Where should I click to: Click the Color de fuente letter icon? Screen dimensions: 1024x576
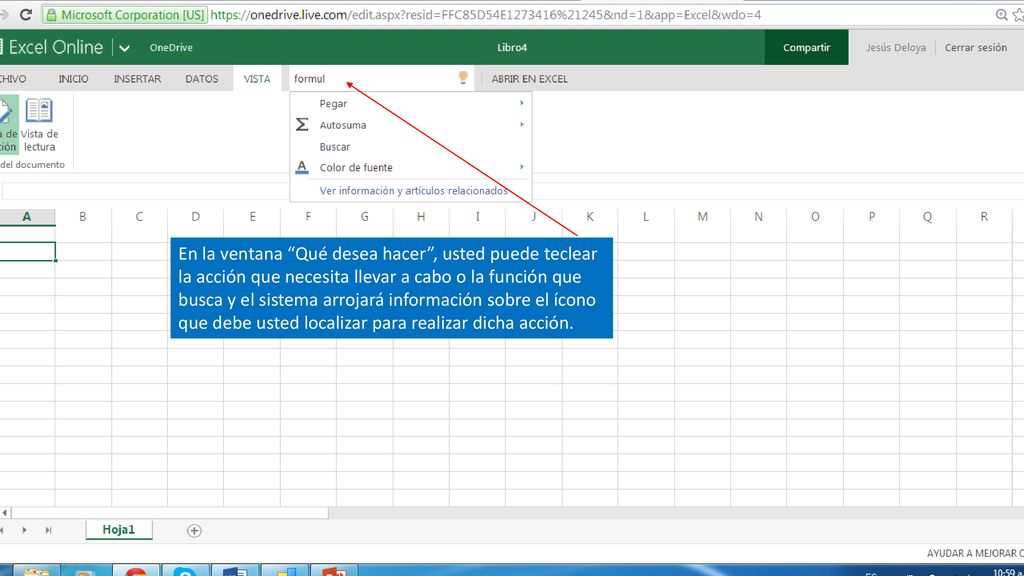pyautogui.click(x=302, y=167)
